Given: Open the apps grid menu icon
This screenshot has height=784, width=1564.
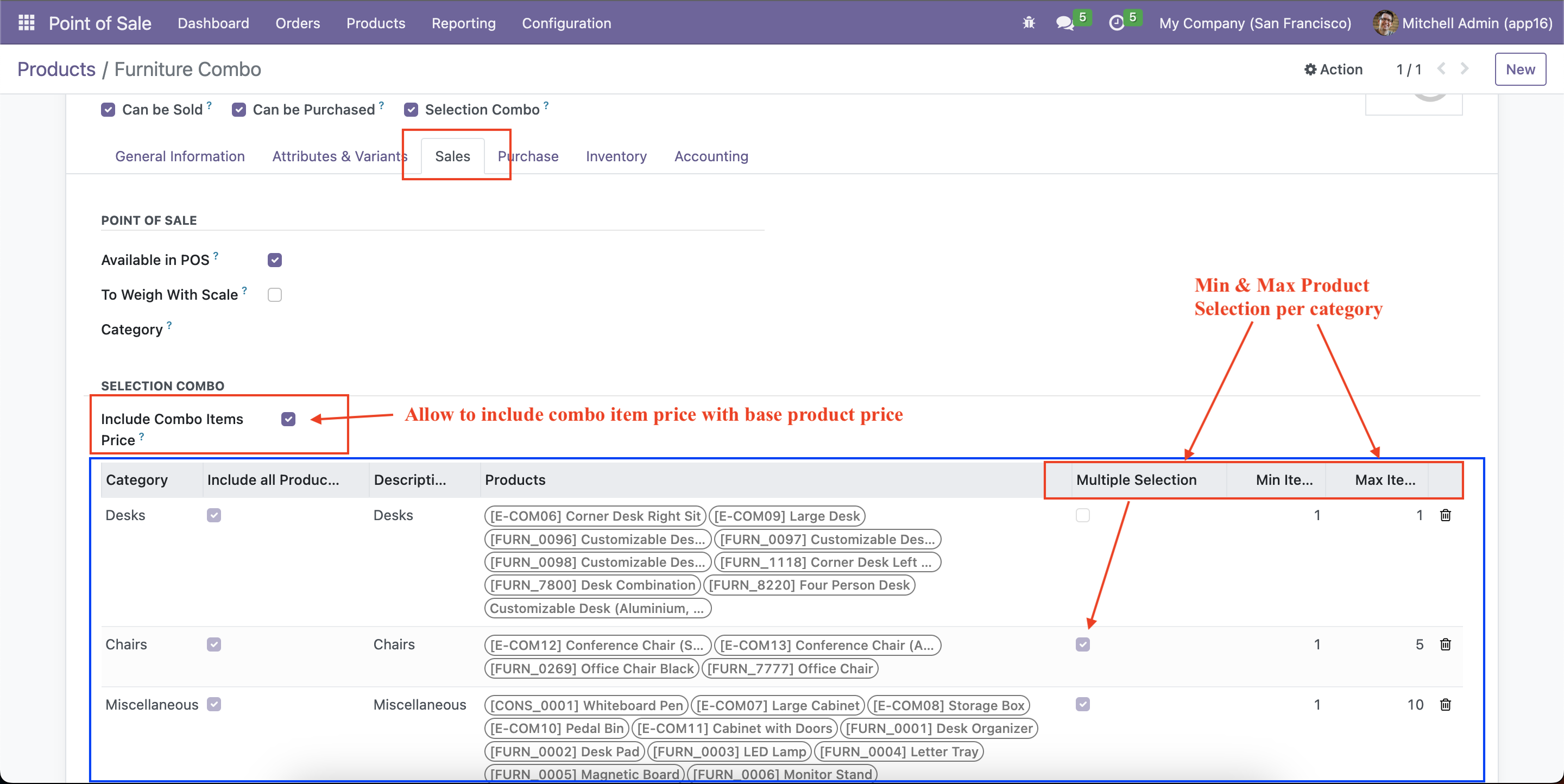Looking at the screenshot, I should [26, 23].
